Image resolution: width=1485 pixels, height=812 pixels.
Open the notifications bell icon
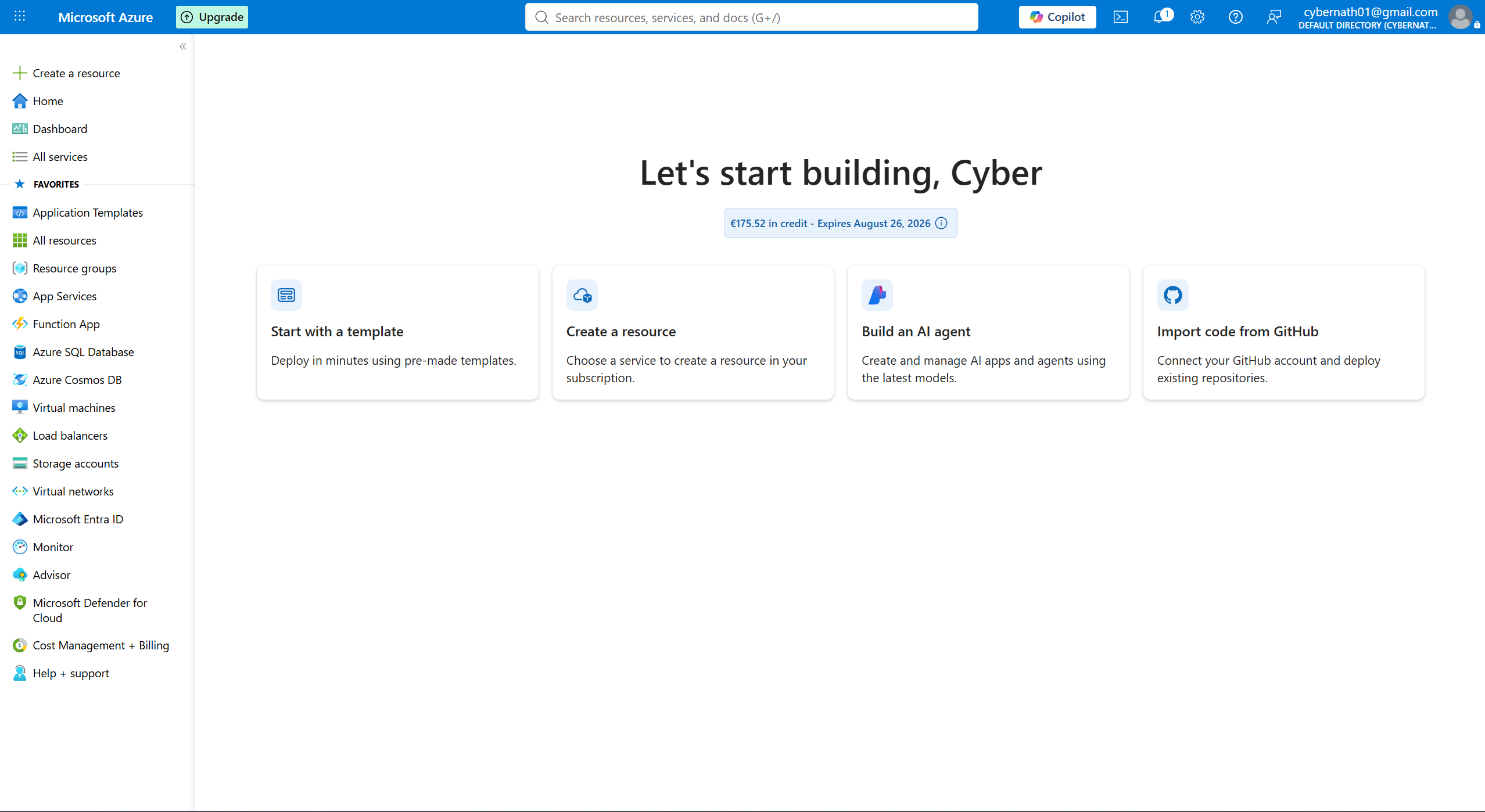click(x=1160, y=17)
